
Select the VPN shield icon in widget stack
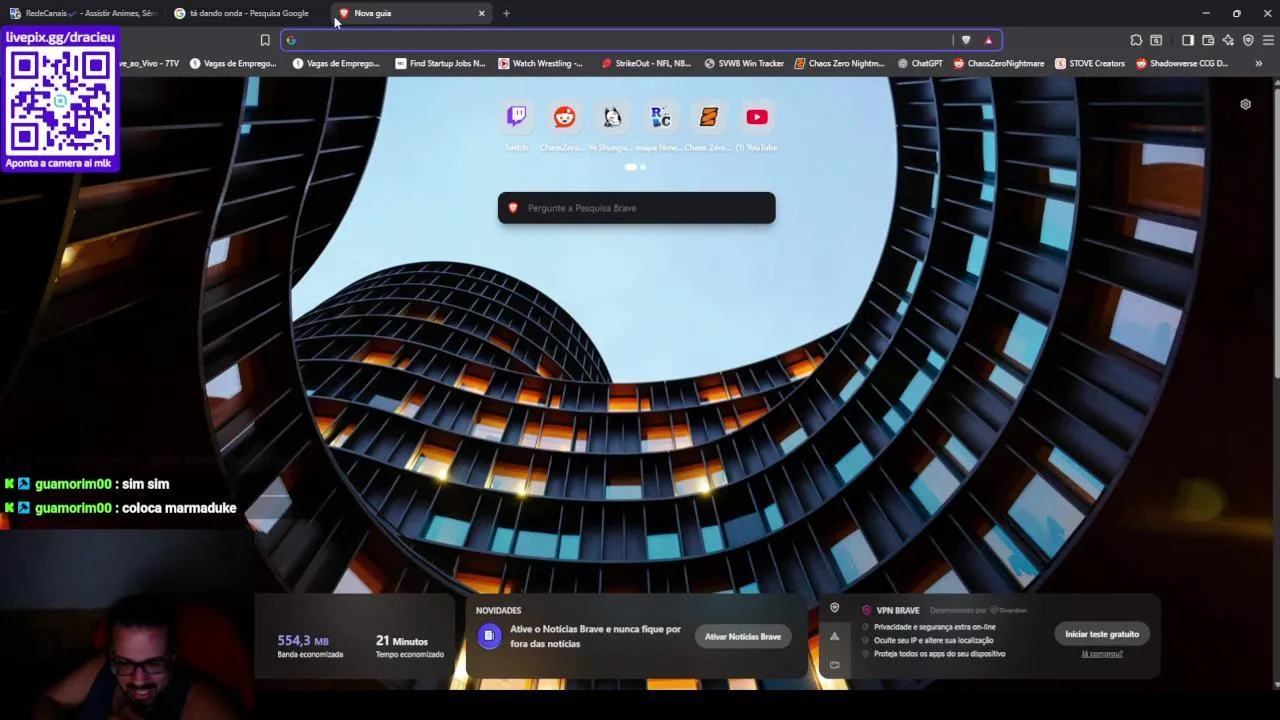[834, 608]
